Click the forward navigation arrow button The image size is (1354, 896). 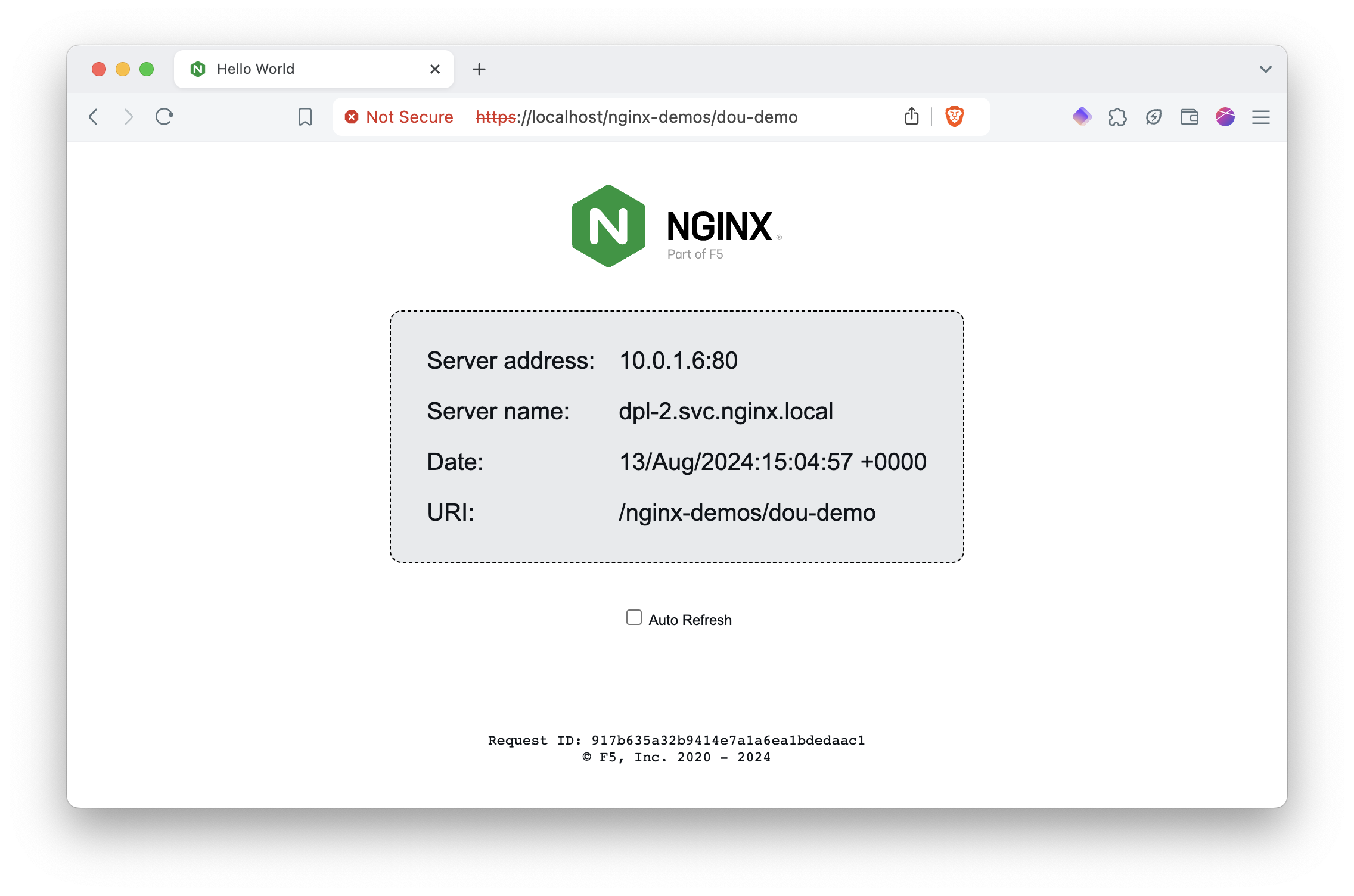pyautogui.click(x=129, y=117)
